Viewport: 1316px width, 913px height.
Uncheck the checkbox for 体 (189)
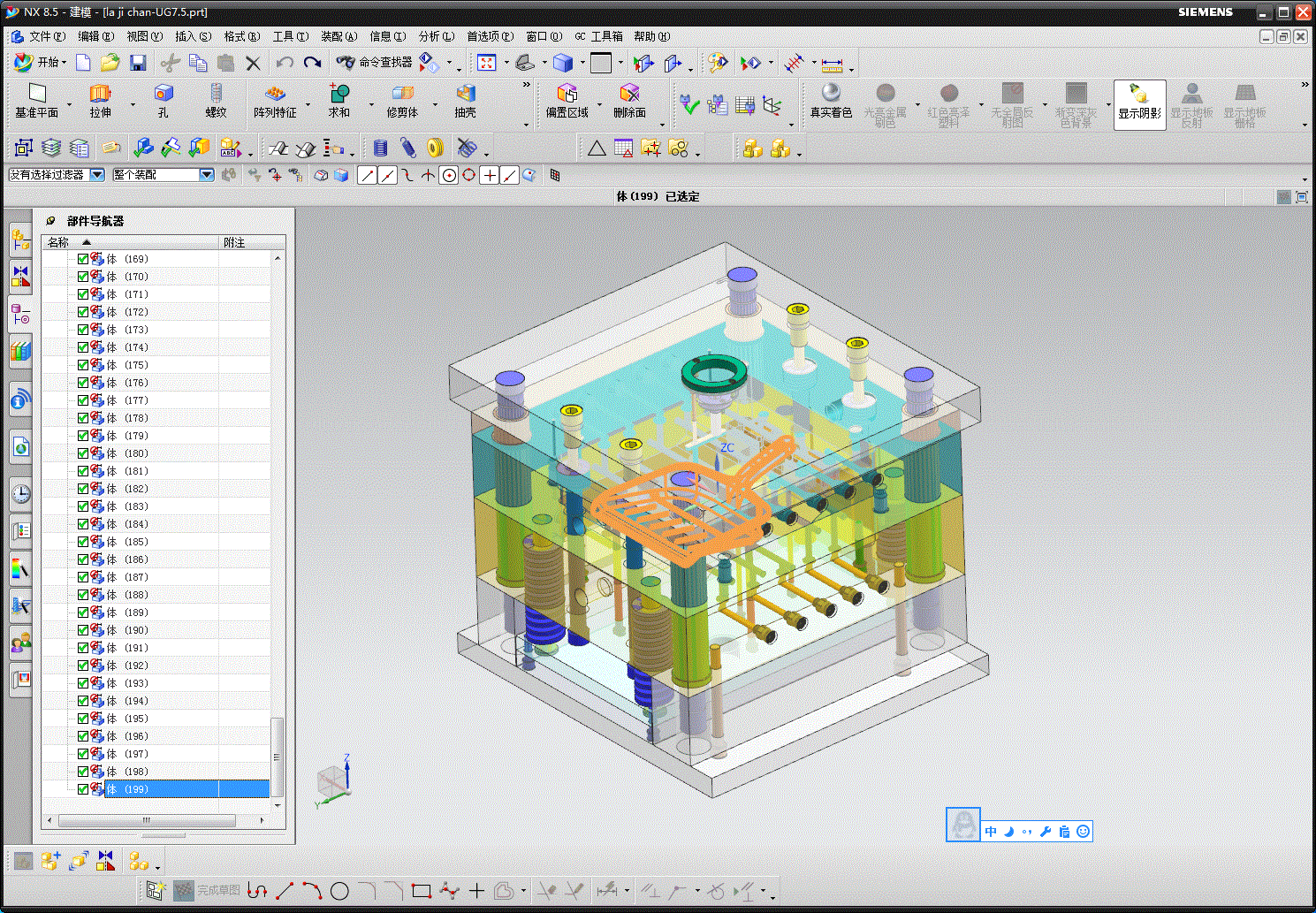click(83, 612)
